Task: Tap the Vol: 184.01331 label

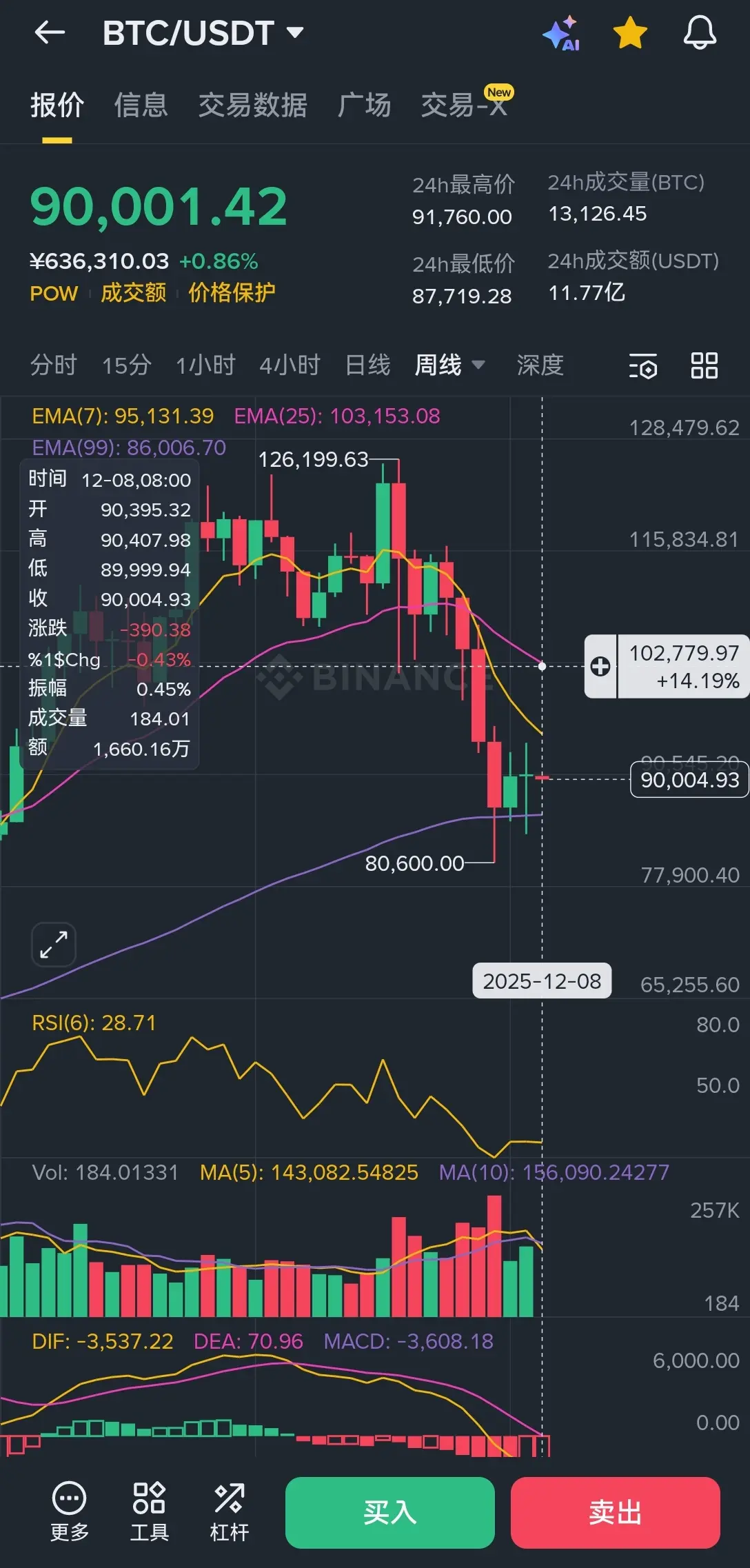Action: pyautogui.click(x=105, y=1172)
